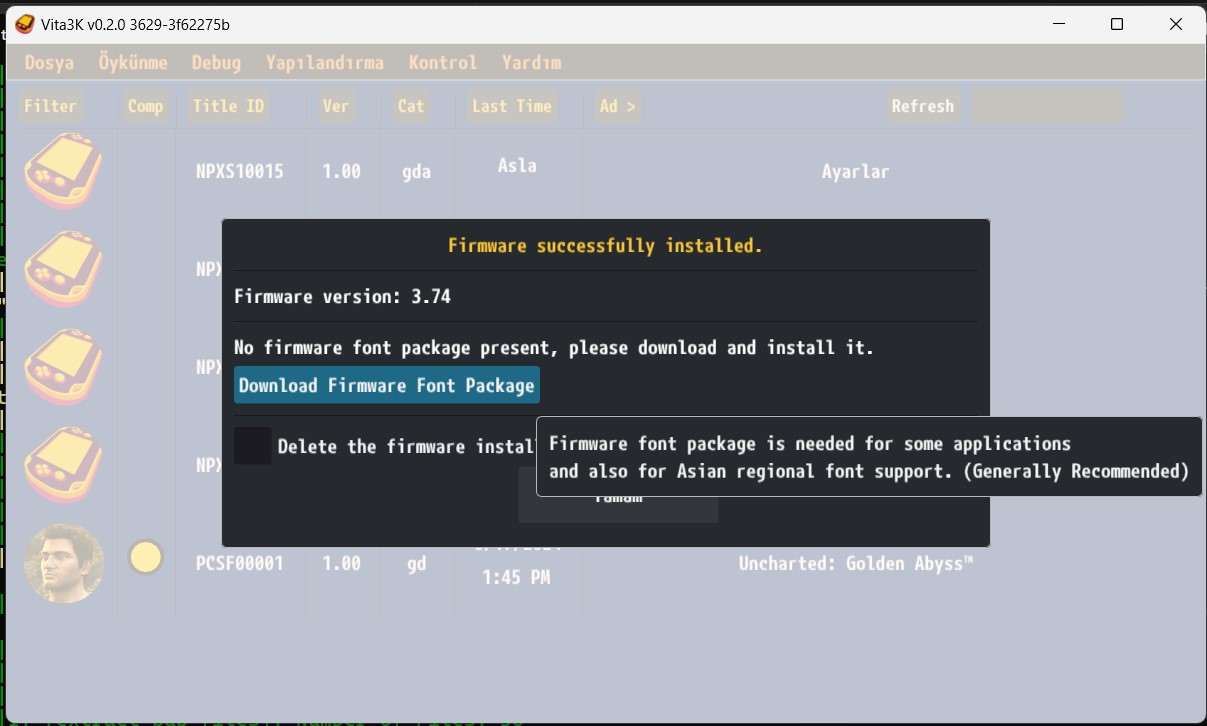This screenshot has height=726, width=1207.
Task: Click the Vita3K logo in title bar
Action: [24, 24]
